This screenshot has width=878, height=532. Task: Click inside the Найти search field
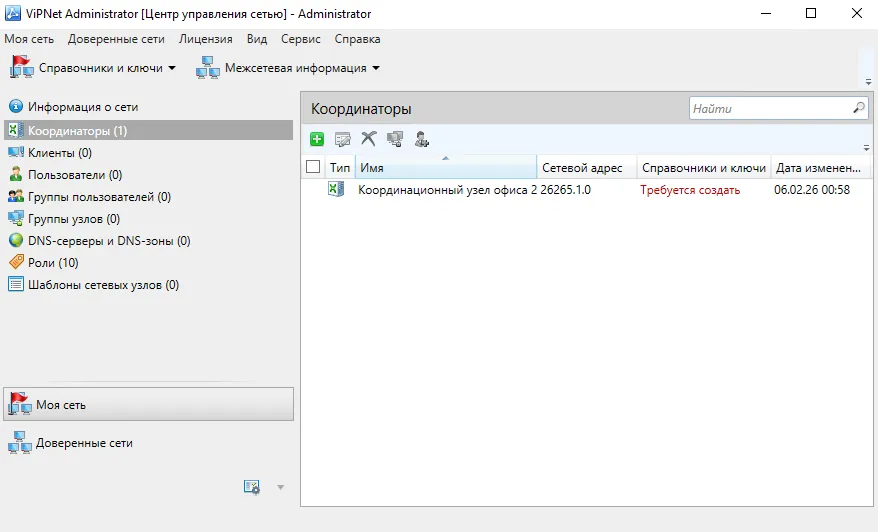770,109
